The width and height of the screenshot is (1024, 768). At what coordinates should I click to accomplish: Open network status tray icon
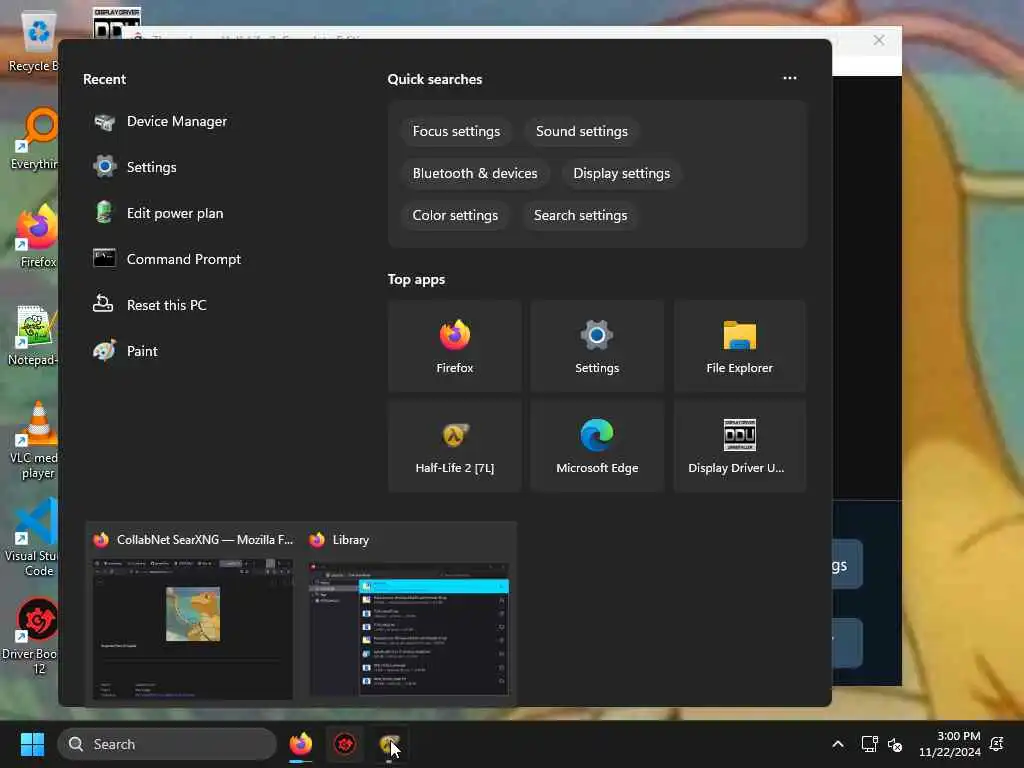tap(869, 744)
